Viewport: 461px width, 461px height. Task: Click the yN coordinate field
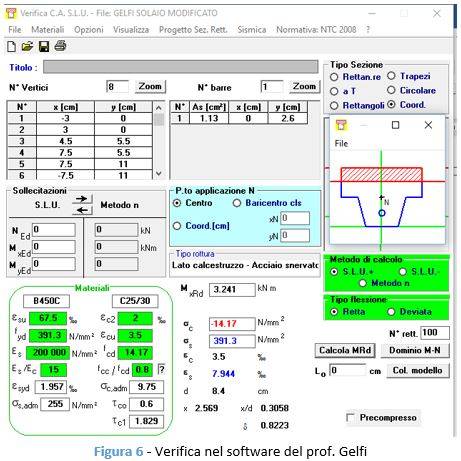pyautogui.click(x=295, y=236)
